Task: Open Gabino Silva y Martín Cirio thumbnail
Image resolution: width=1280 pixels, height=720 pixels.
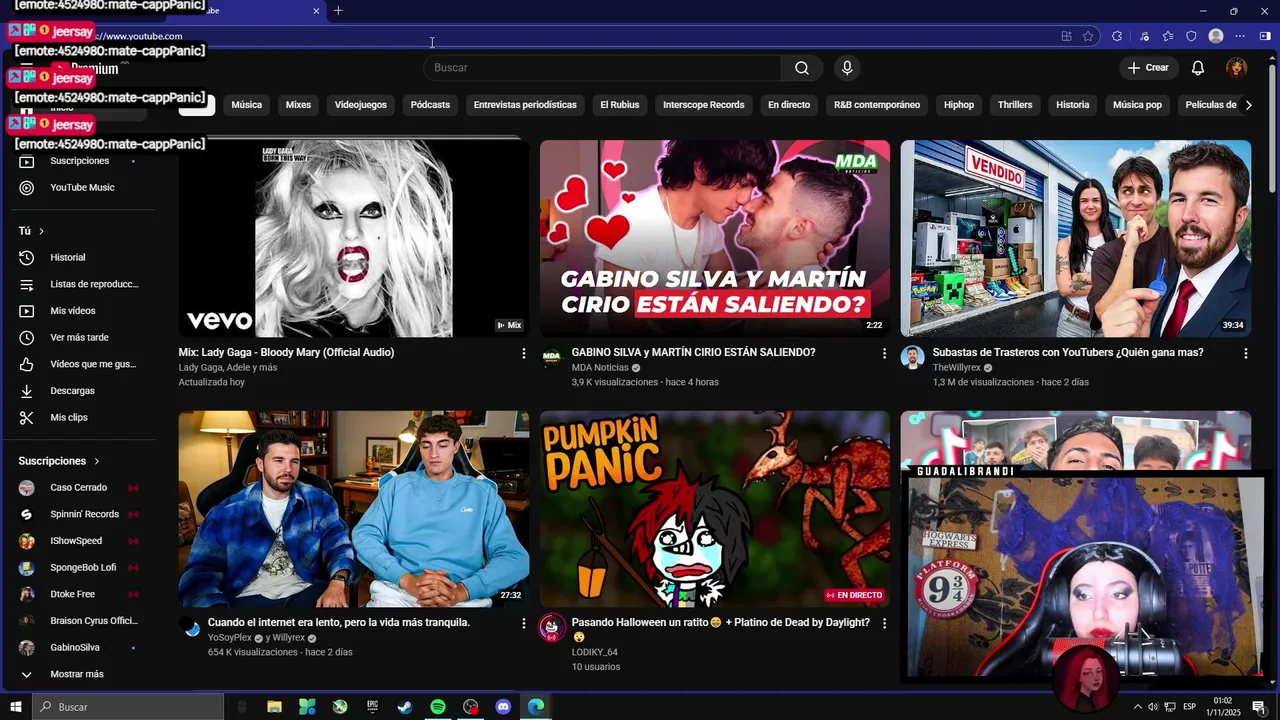Action: (x=715, y=238)
